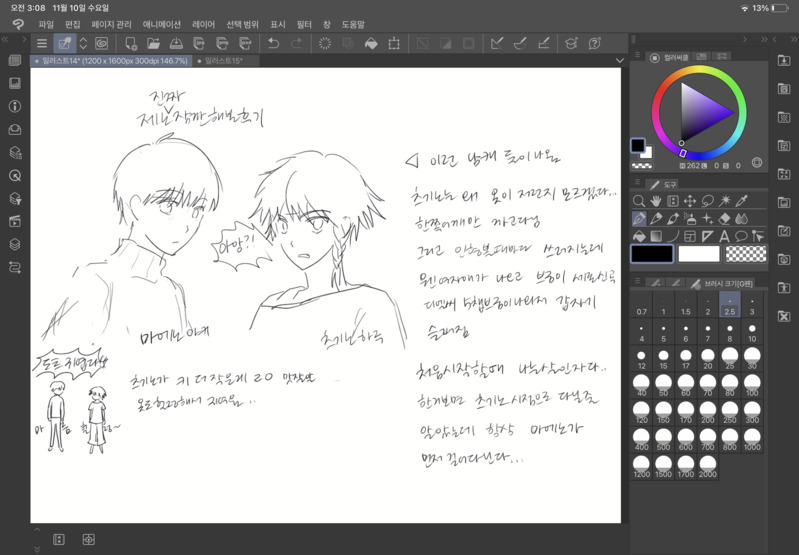
Task: Toggle the transparent color strip under color squares
Action: [642, 166]
